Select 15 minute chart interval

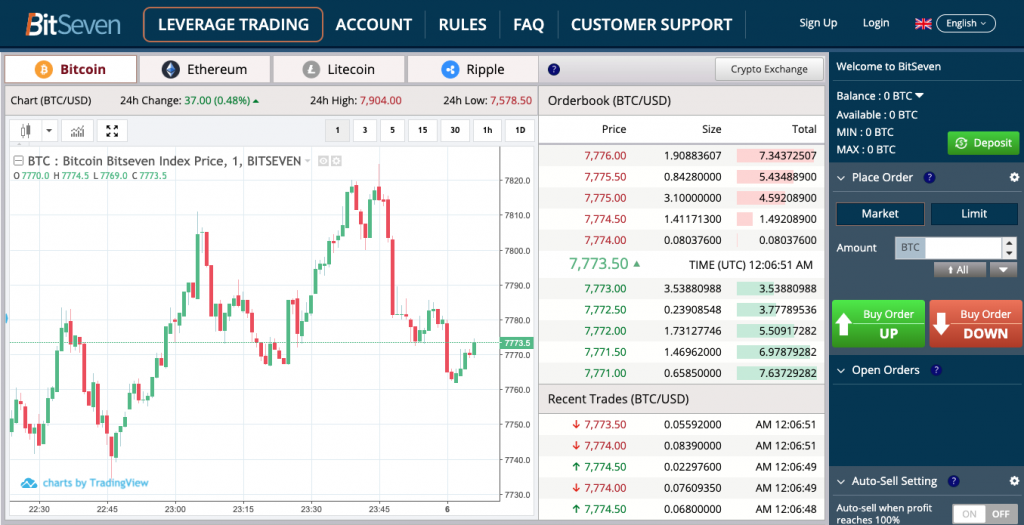pos(423,130)
